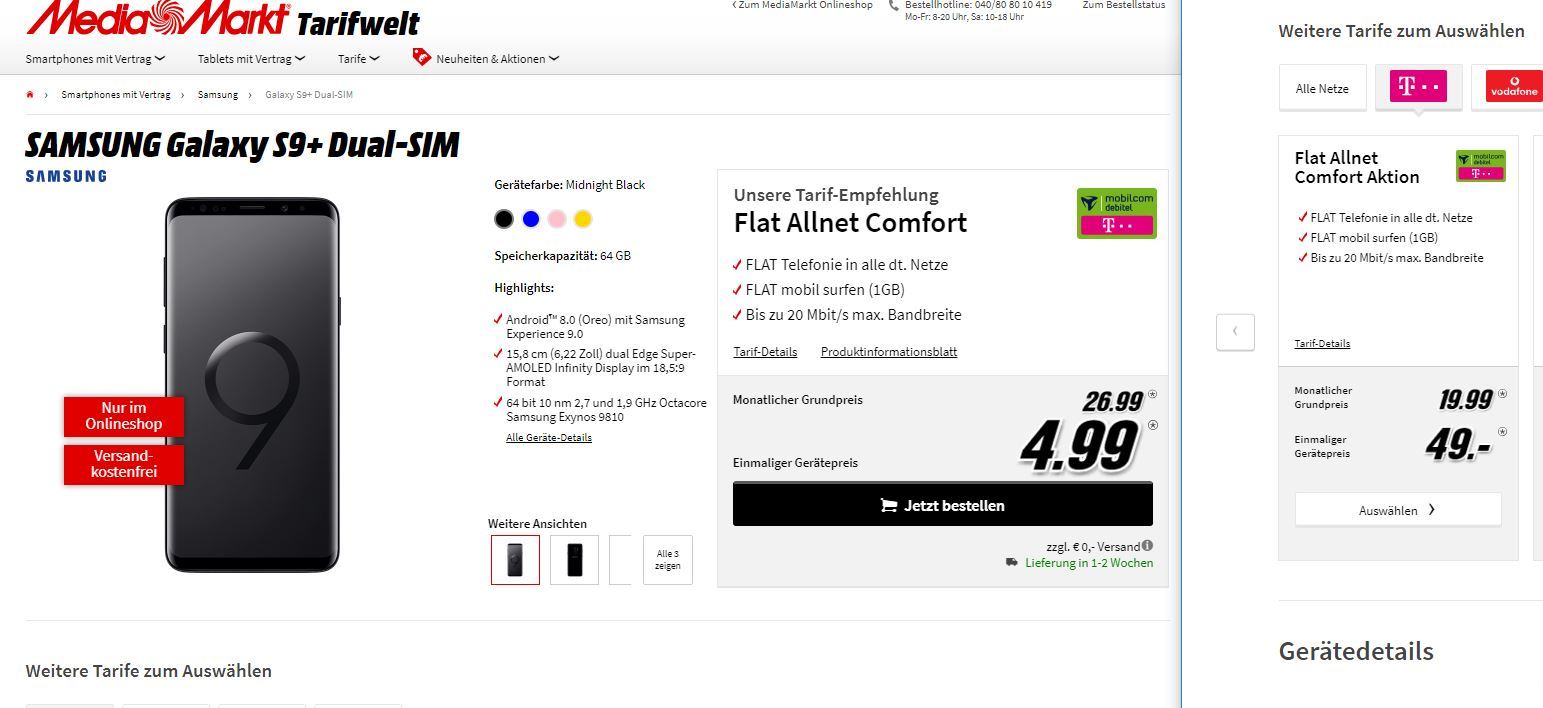Expand Smartphones mit Vertrag menu
The image size is (1543, 708).
coord(95,59)
